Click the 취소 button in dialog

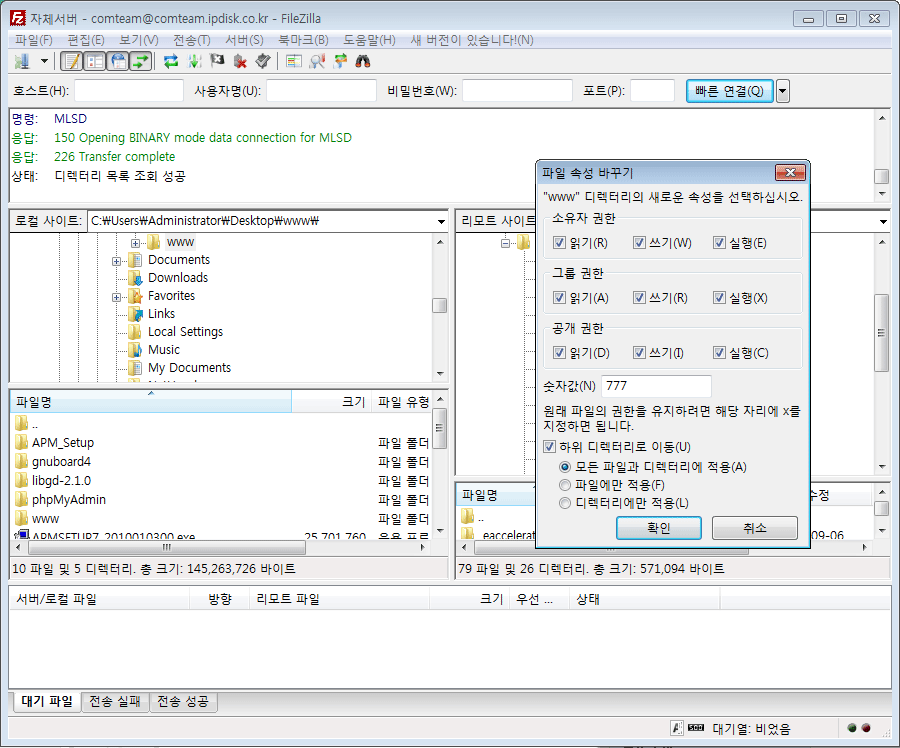coord(755,528)
